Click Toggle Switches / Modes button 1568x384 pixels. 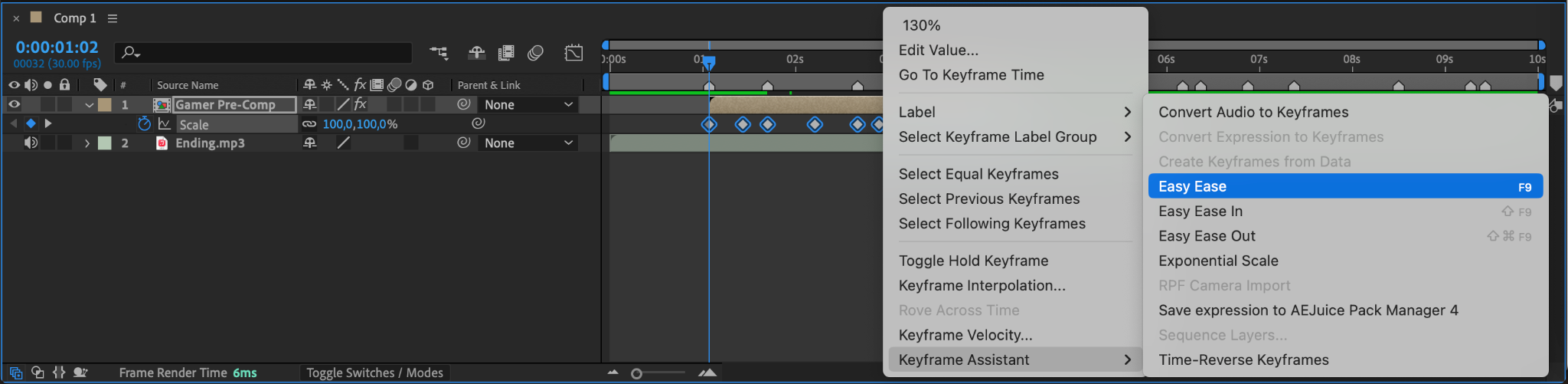[374, 373]
